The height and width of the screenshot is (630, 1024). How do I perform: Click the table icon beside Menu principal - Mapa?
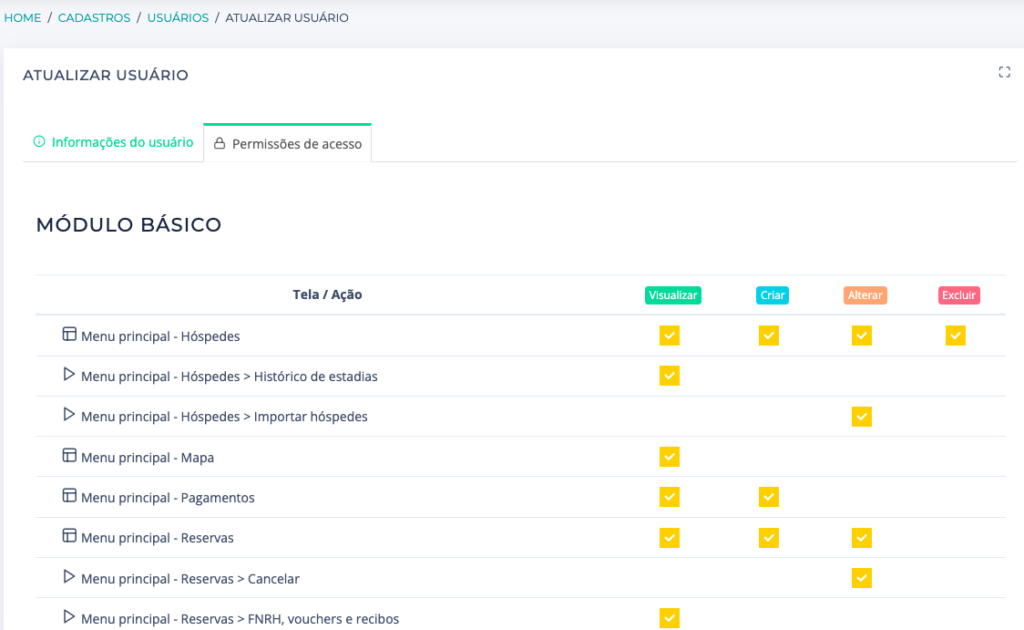click(69, 456)
